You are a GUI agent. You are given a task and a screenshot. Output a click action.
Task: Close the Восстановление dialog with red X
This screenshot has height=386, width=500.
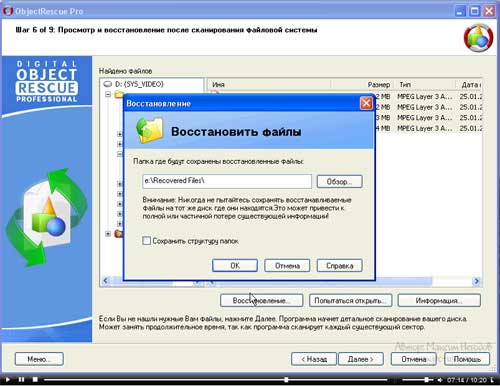pos(366,103)
